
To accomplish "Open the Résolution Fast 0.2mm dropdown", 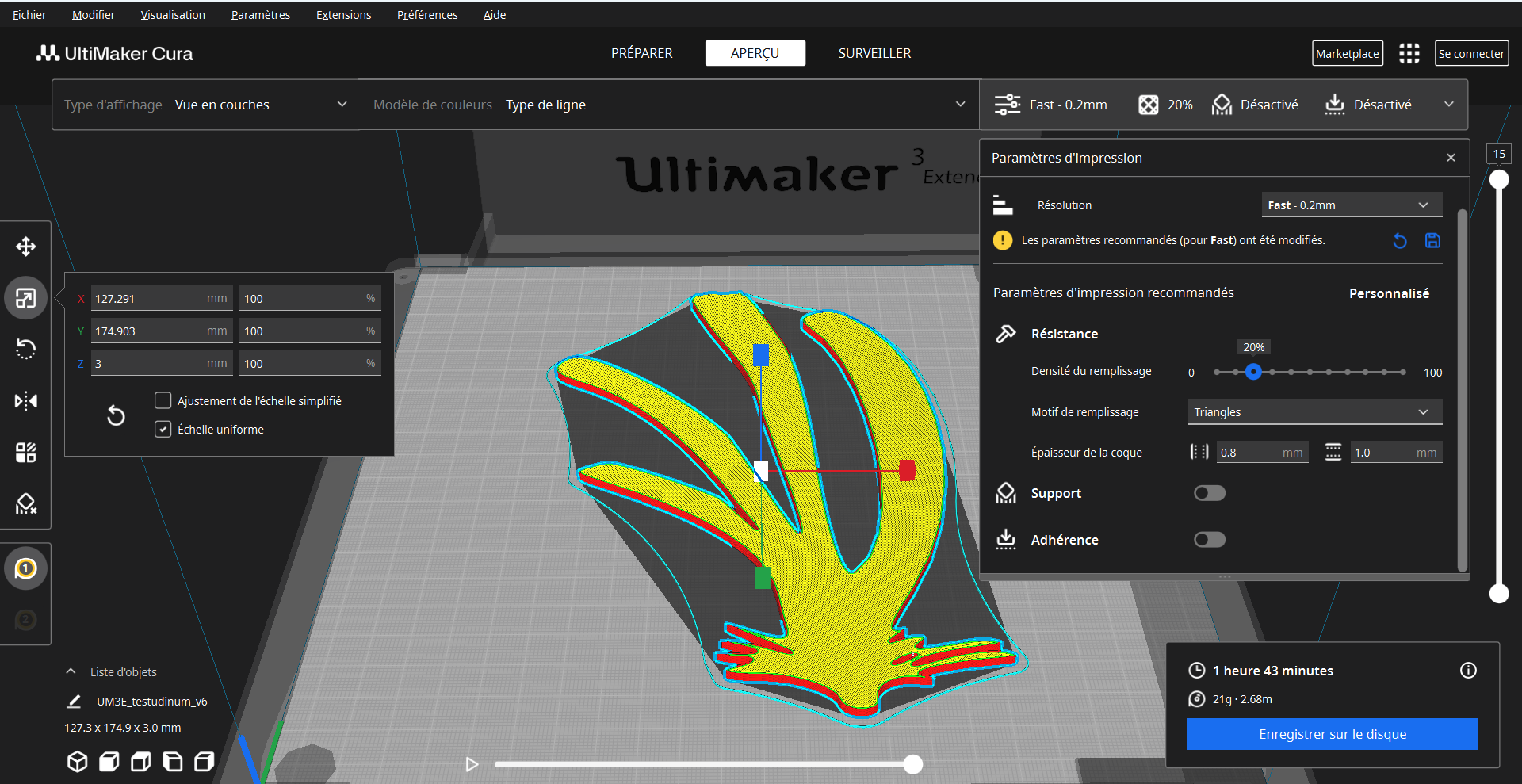I will click(1352, 205).
